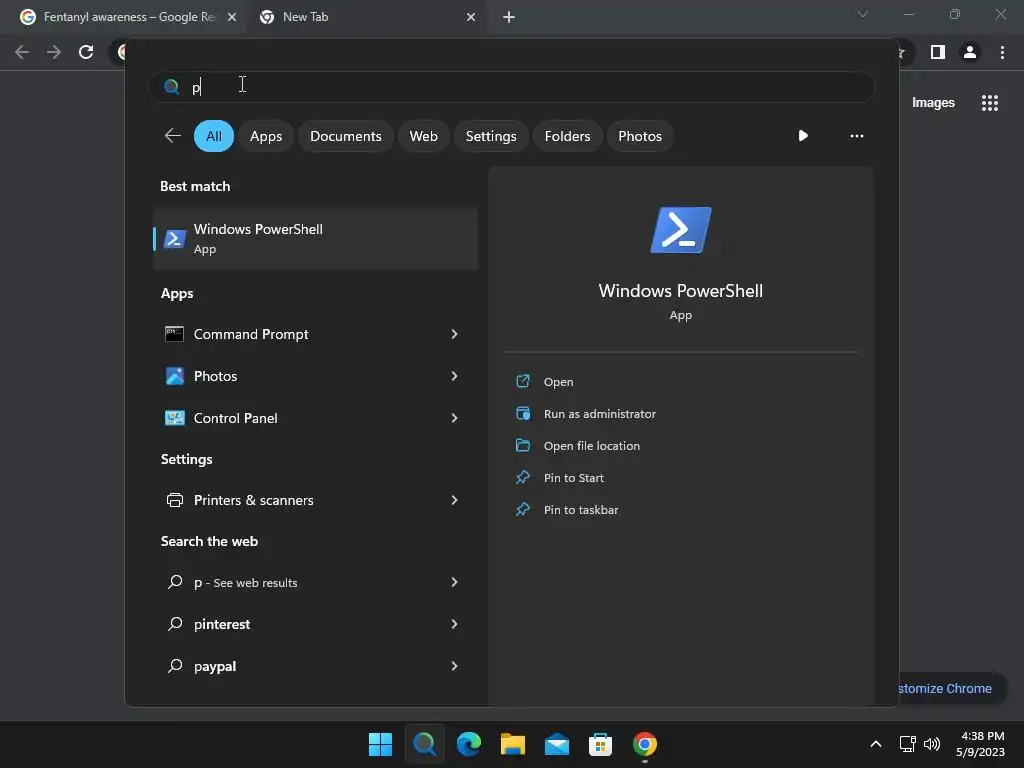Select the Web filter tab
Viewport: 1024px width, 768px height.
coord(423,136)
